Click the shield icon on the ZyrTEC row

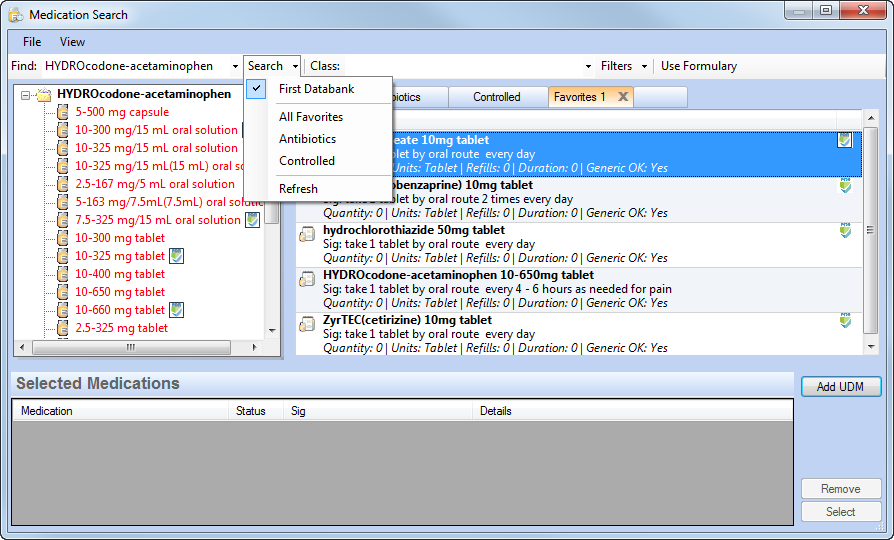[845, 320]
